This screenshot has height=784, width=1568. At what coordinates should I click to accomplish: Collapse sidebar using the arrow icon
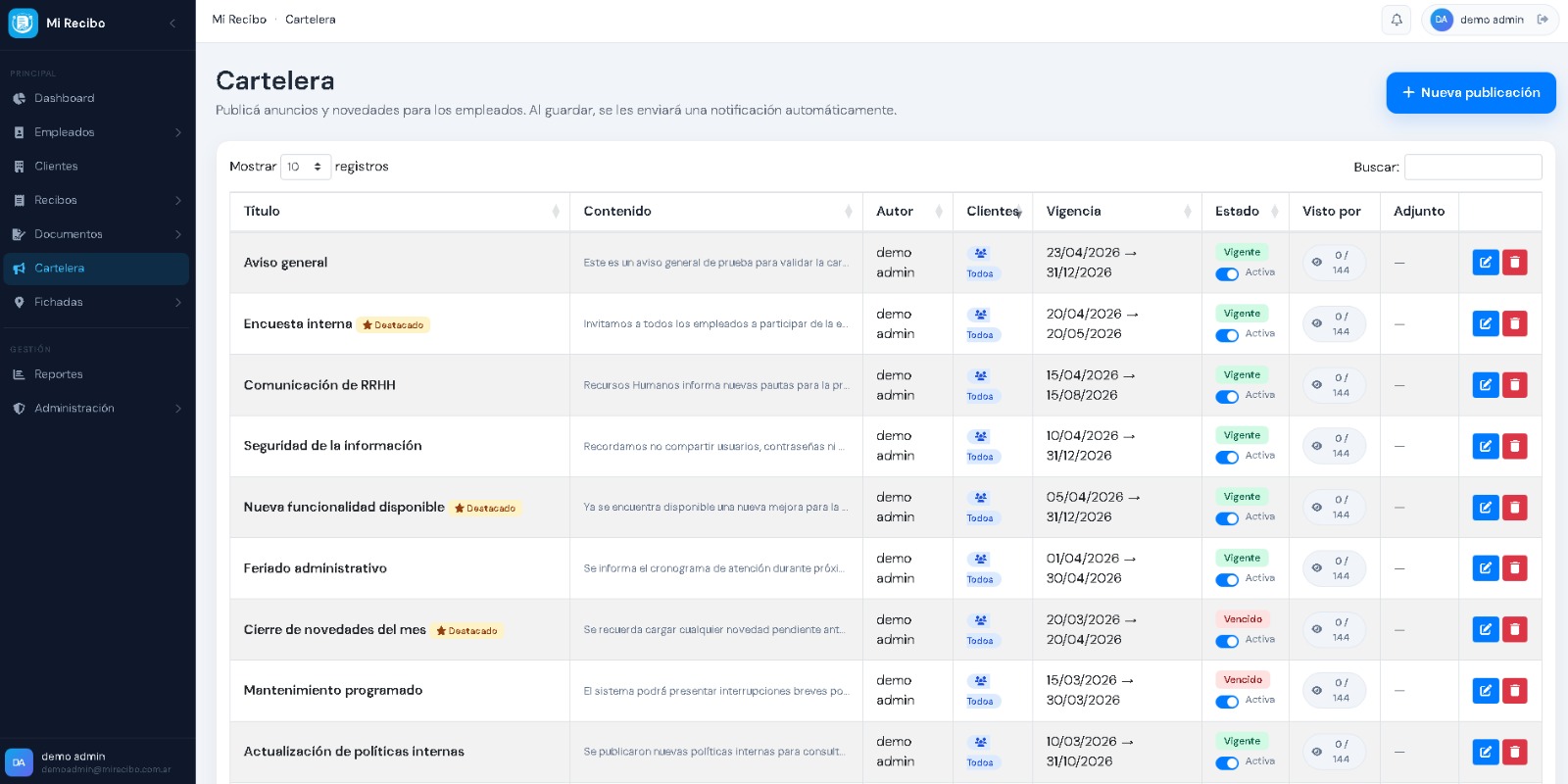click(x=172, y=23)
